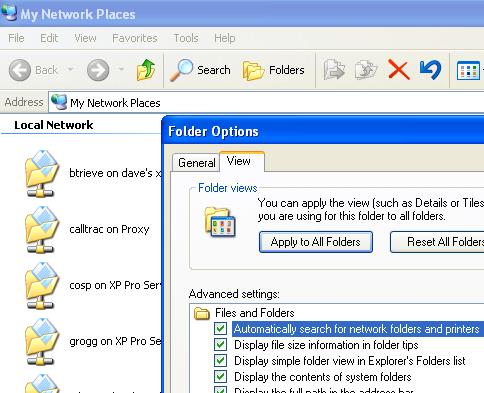
Task: Open the Edit menu
Action: (x=49, y=38)
